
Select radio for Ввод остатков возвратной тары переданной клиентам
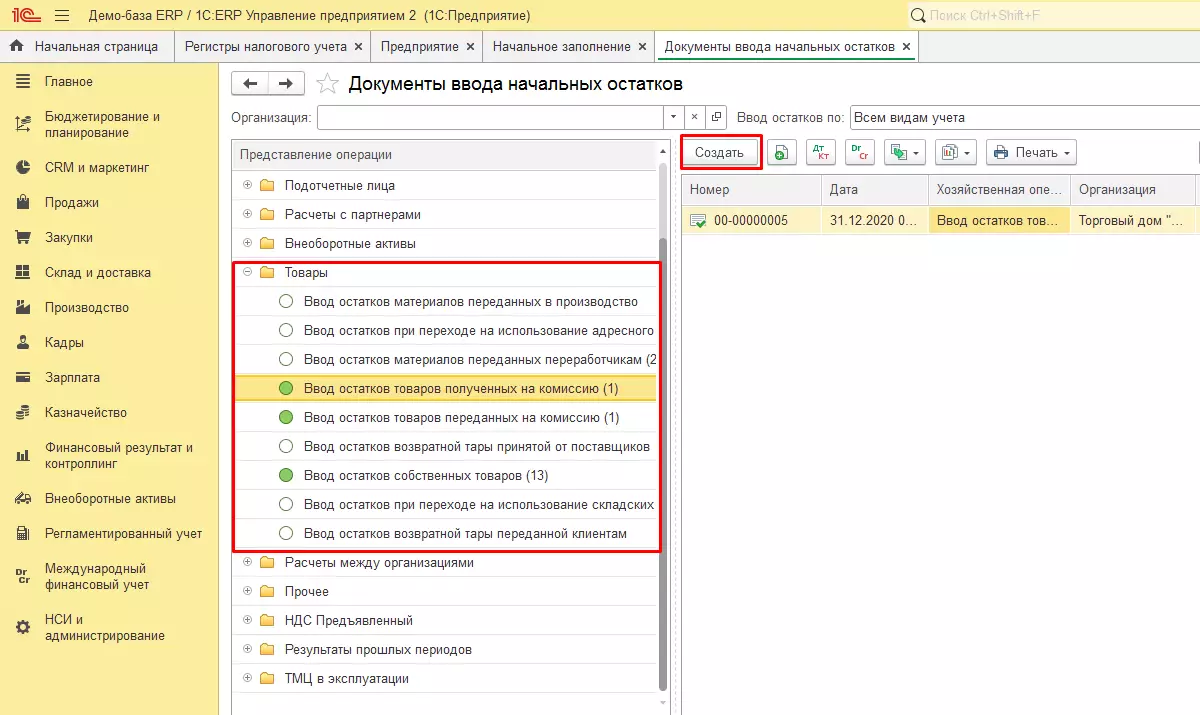click(x=286, y=533)
